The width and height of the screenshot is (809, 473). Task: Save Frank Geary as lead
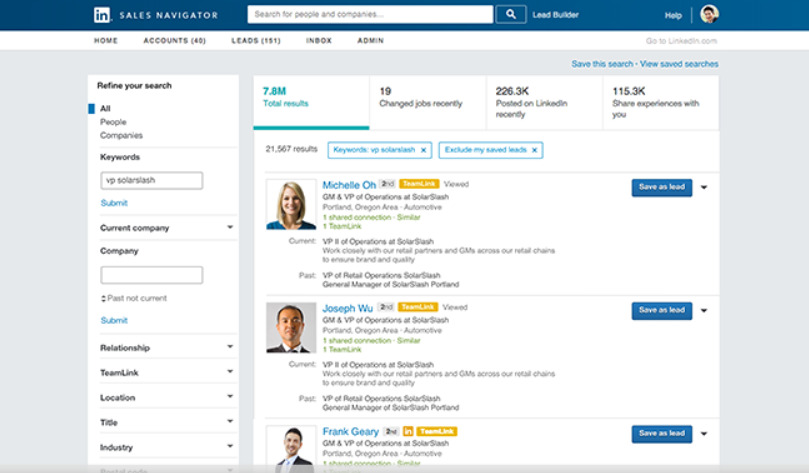[661, 434]
